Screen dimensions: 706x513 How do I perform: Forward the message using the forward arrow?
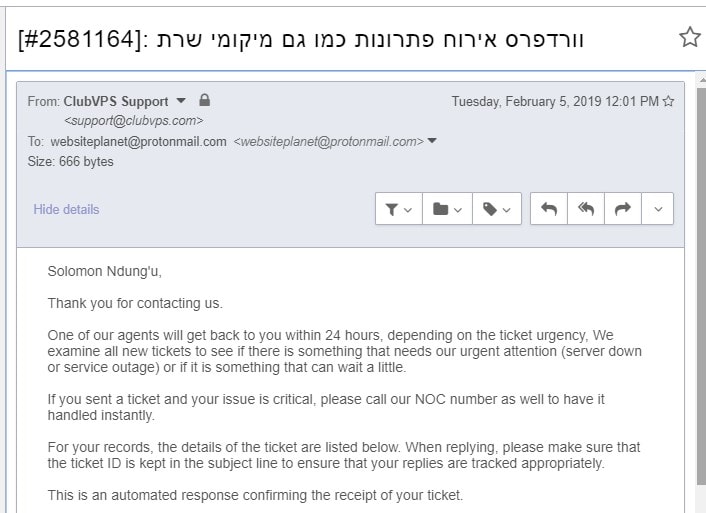click(623, 209)
